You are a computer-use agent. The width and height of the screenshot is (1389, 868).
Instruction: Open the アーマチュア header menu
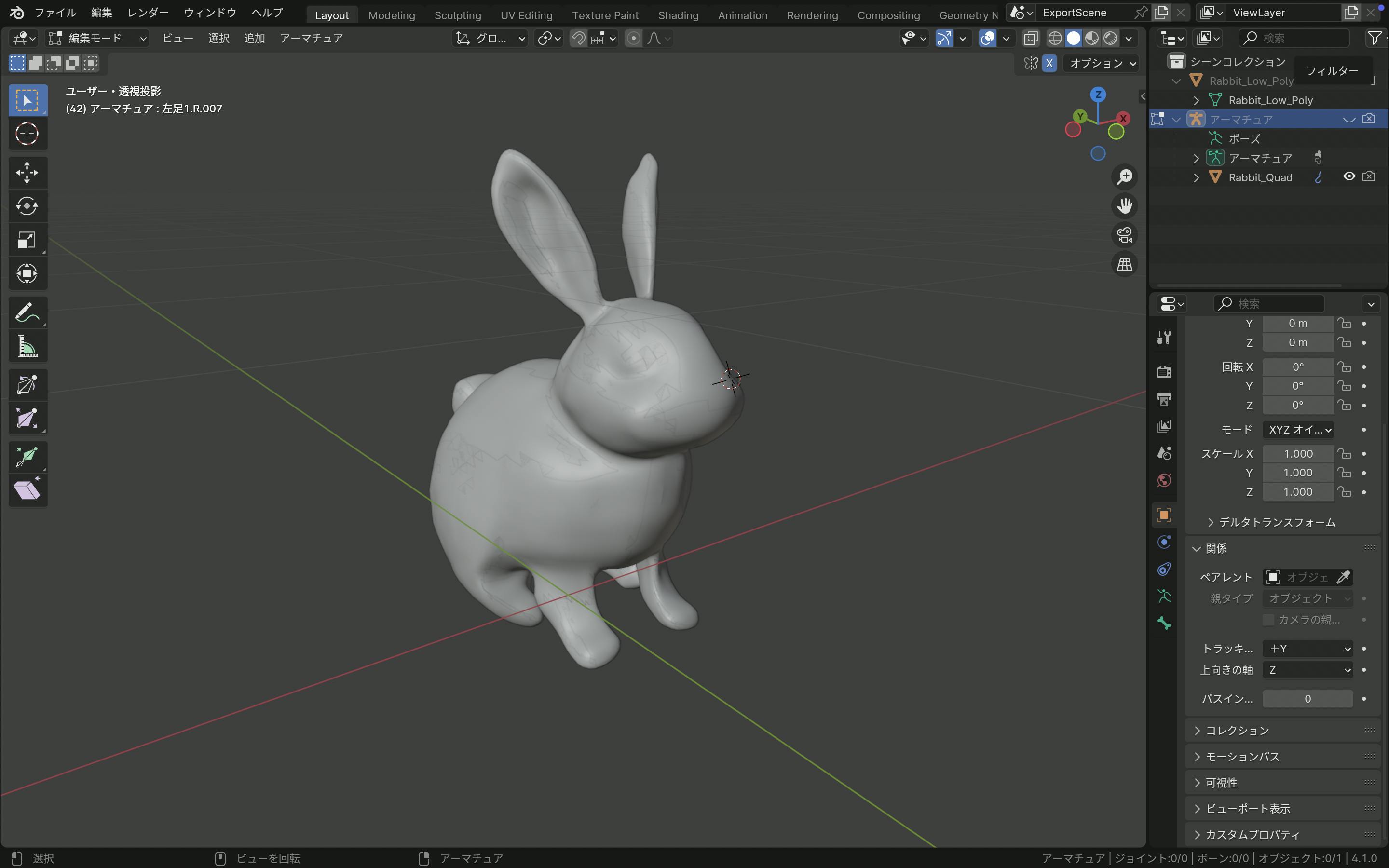pos(311,39)
